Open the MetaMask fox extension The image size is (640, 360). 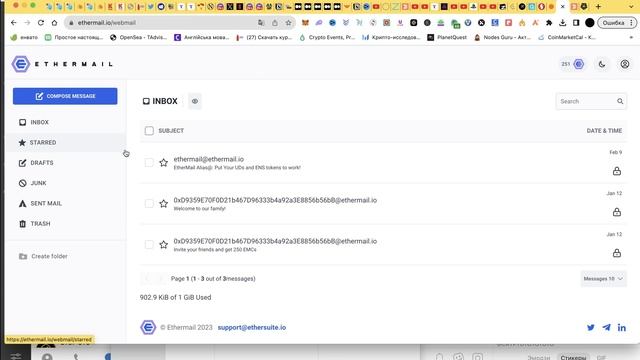(x=305, y=23)
